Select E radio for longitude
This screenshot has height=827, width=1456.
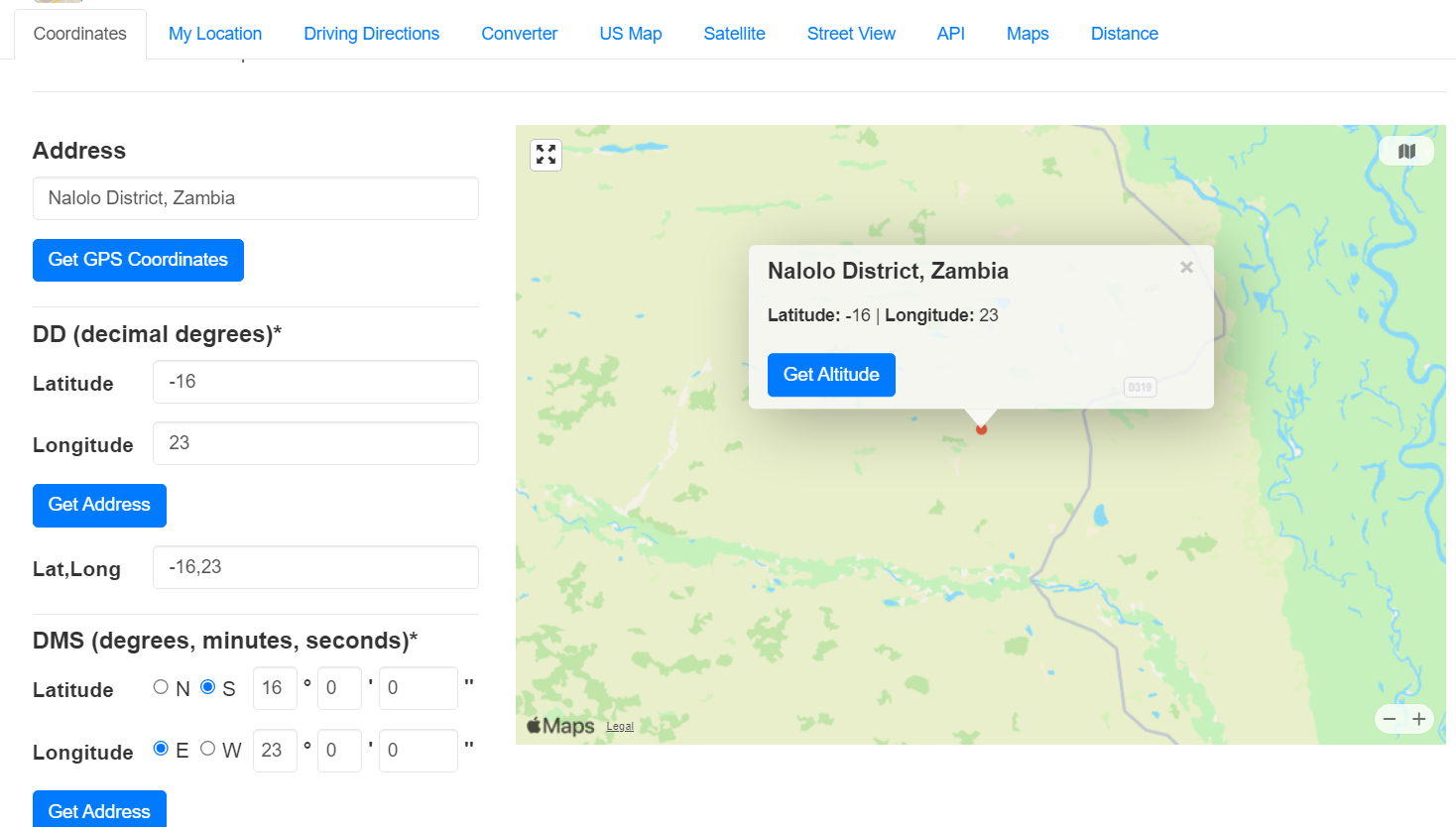click(161, 749)
